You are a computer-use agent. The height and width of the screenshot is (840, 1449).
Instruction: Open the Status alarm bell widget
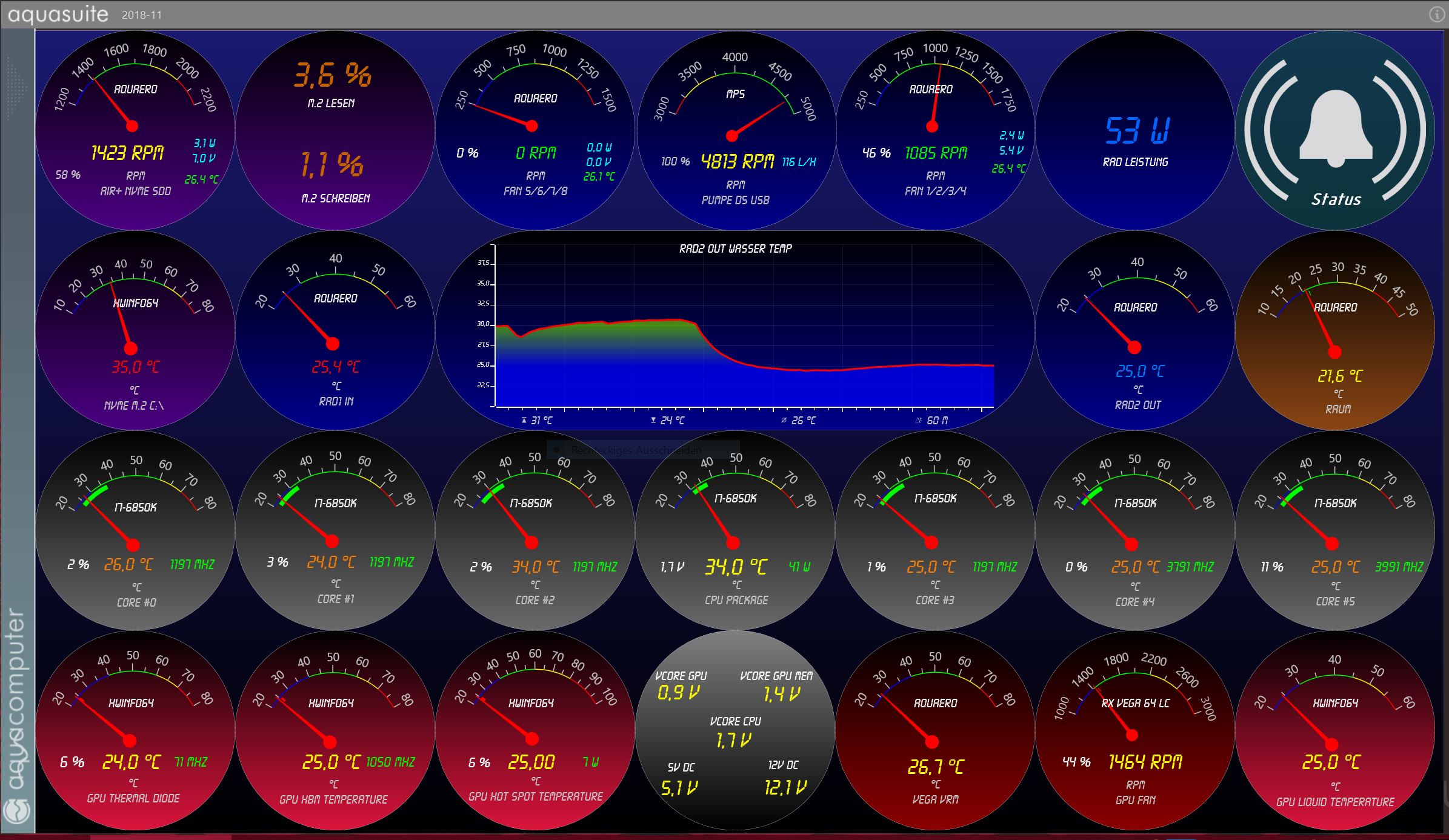1335,130
